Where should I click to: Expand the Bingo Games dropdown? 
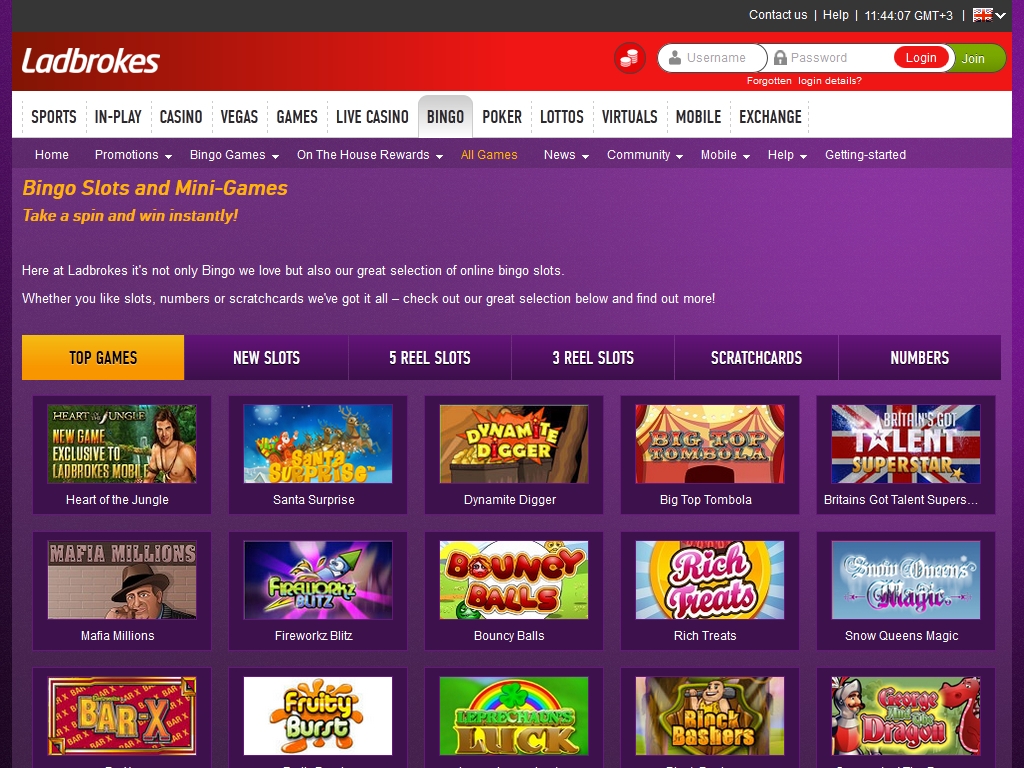pos(234,155)
